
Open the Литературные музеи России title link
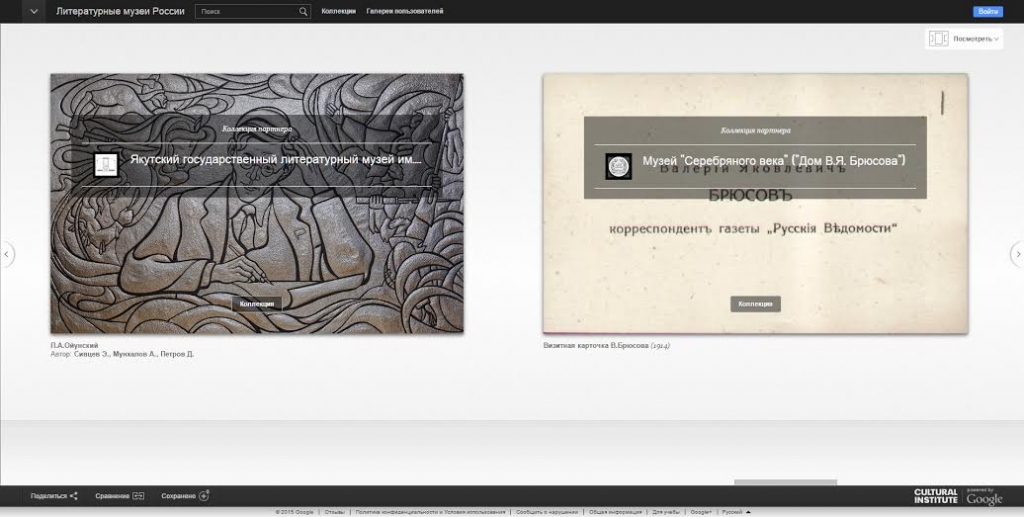tap(120, 11)
